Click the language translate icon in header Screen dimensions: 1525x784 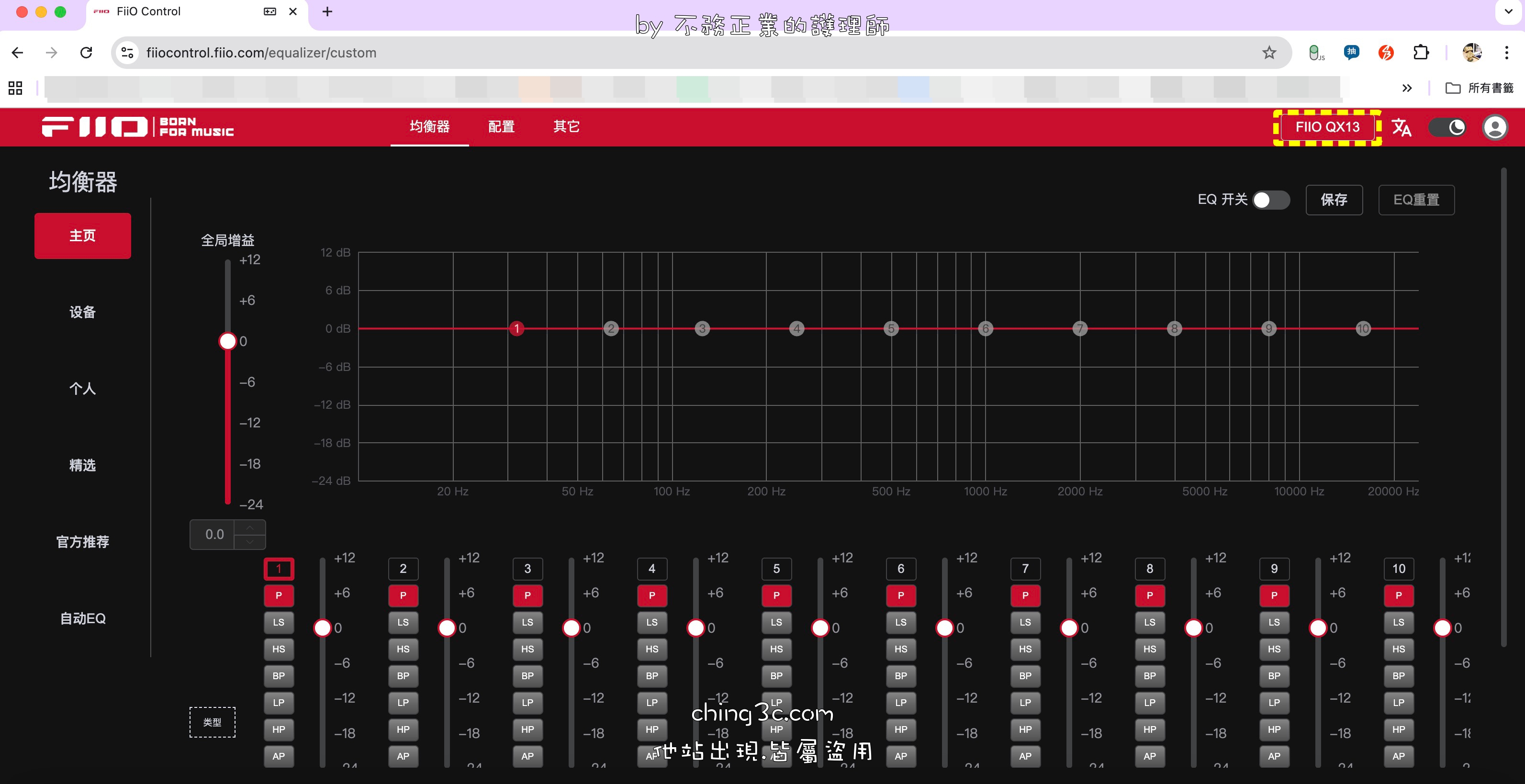pyautogui.click(x=1402, y=127)
